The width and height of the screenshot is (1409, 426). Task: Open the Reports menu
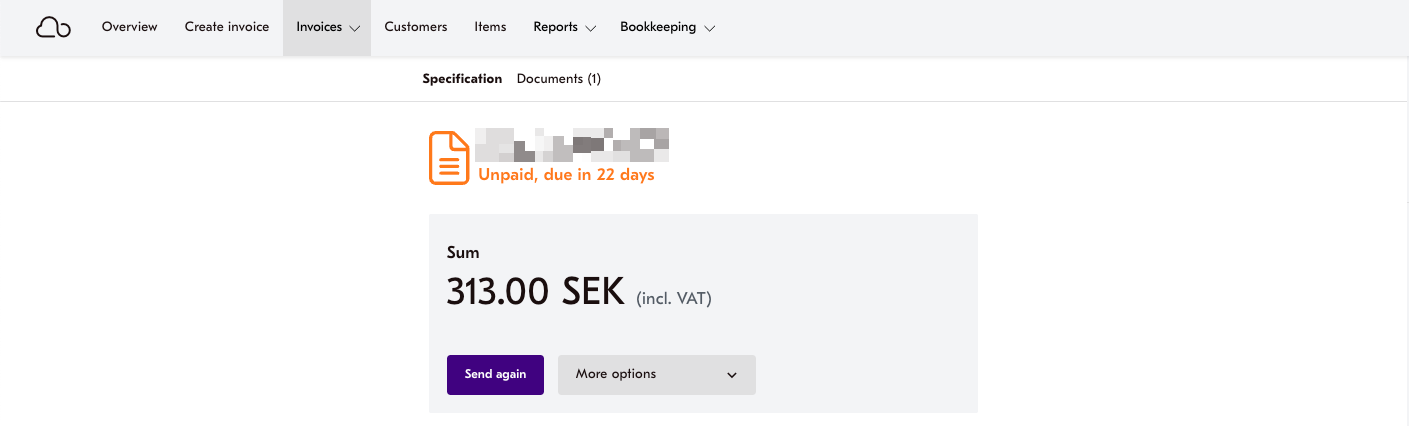click(x=565, y=28)
